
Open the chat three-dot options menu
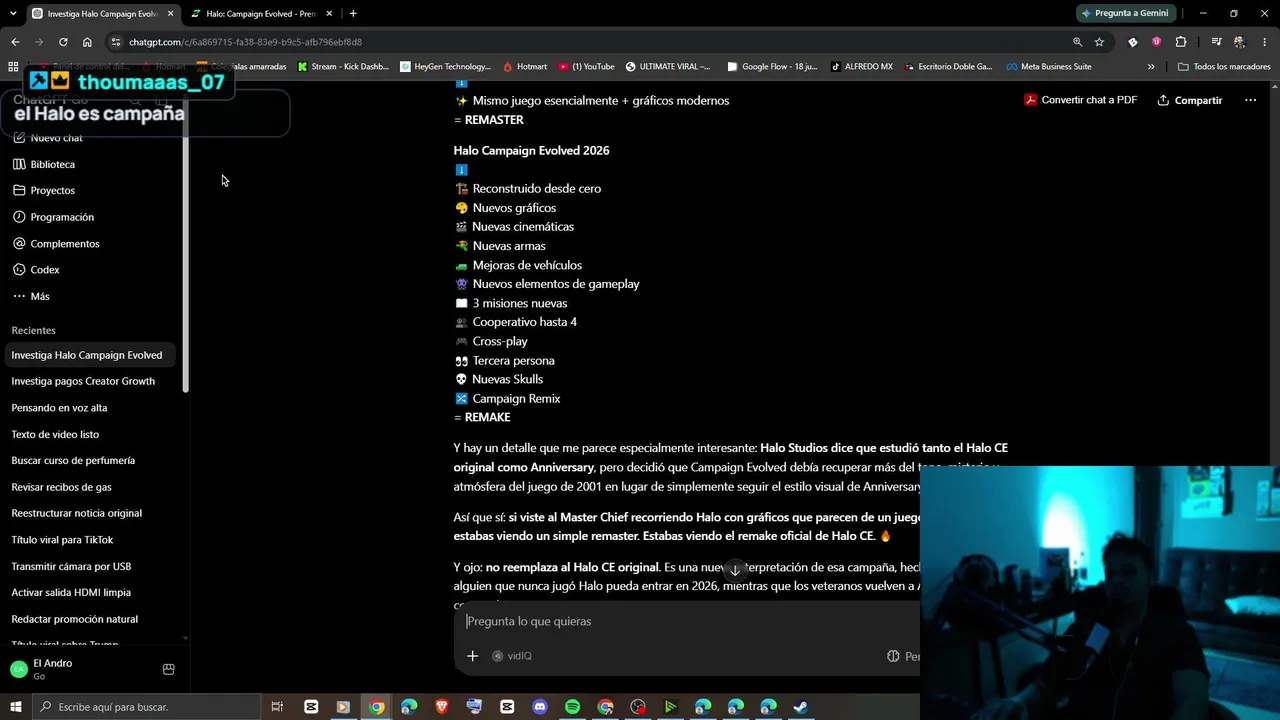coord(1250,100)
